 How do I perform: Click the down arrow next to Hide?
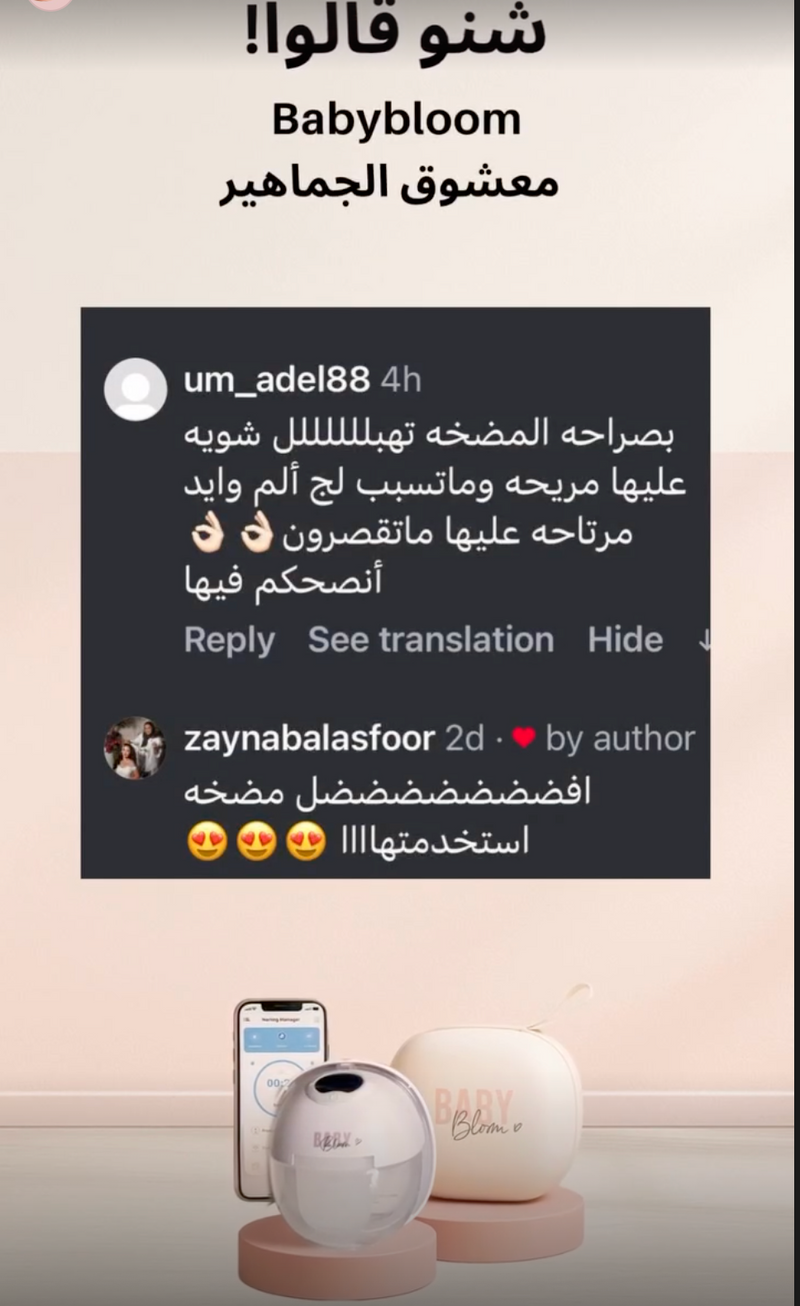[703, 642]
